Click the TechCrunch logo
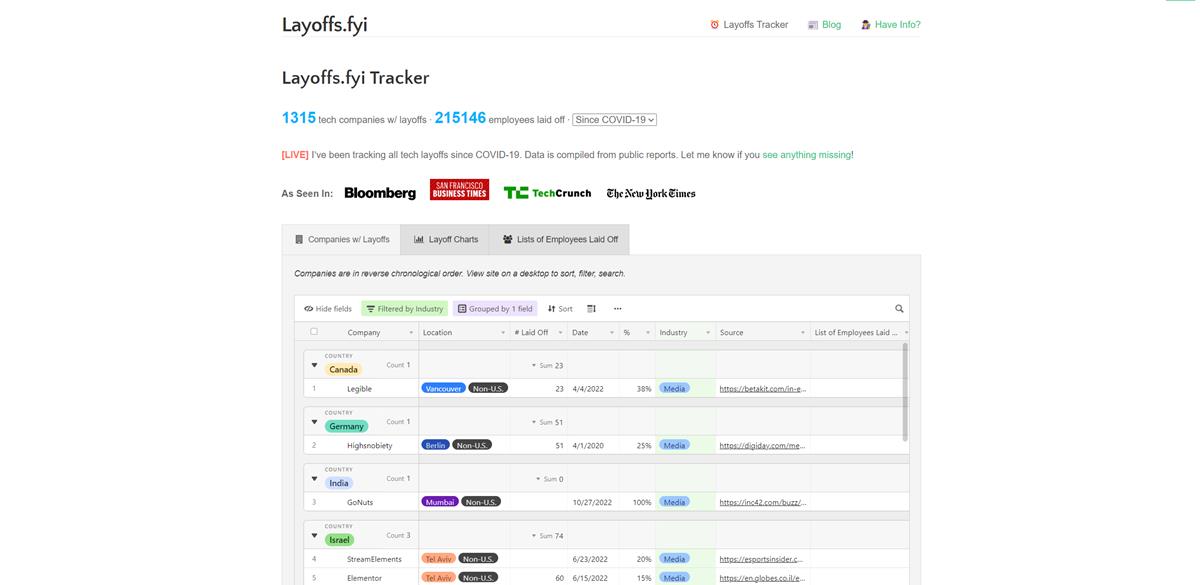 547,193
